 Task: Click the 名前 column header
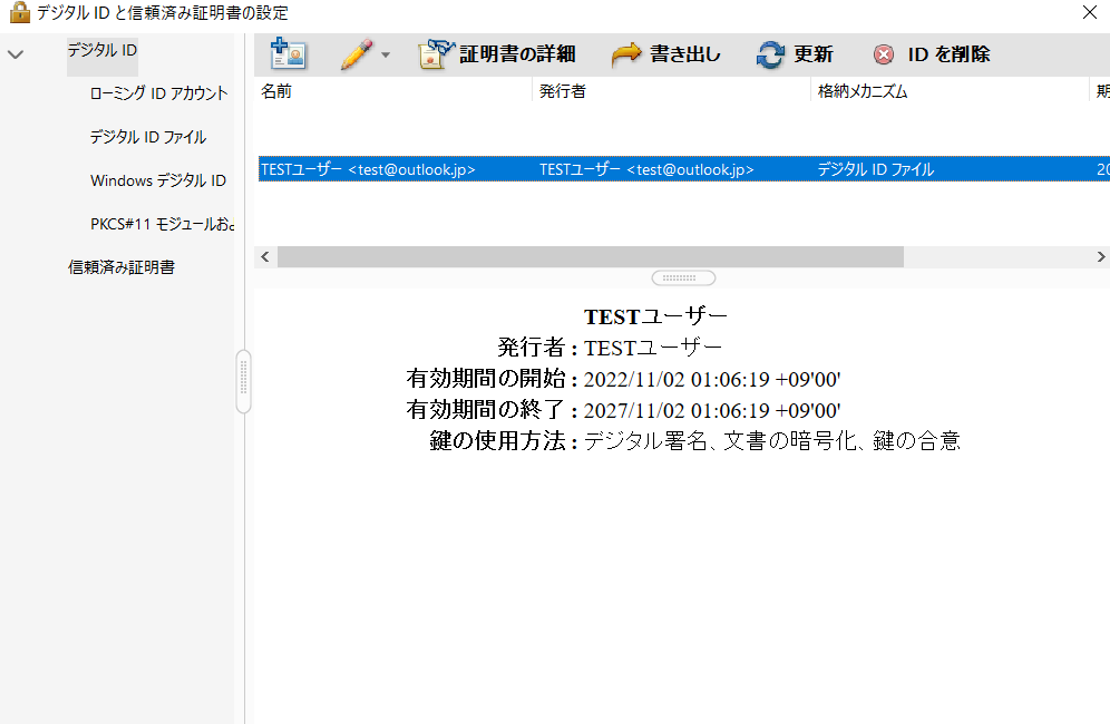[x=277, y=91]
